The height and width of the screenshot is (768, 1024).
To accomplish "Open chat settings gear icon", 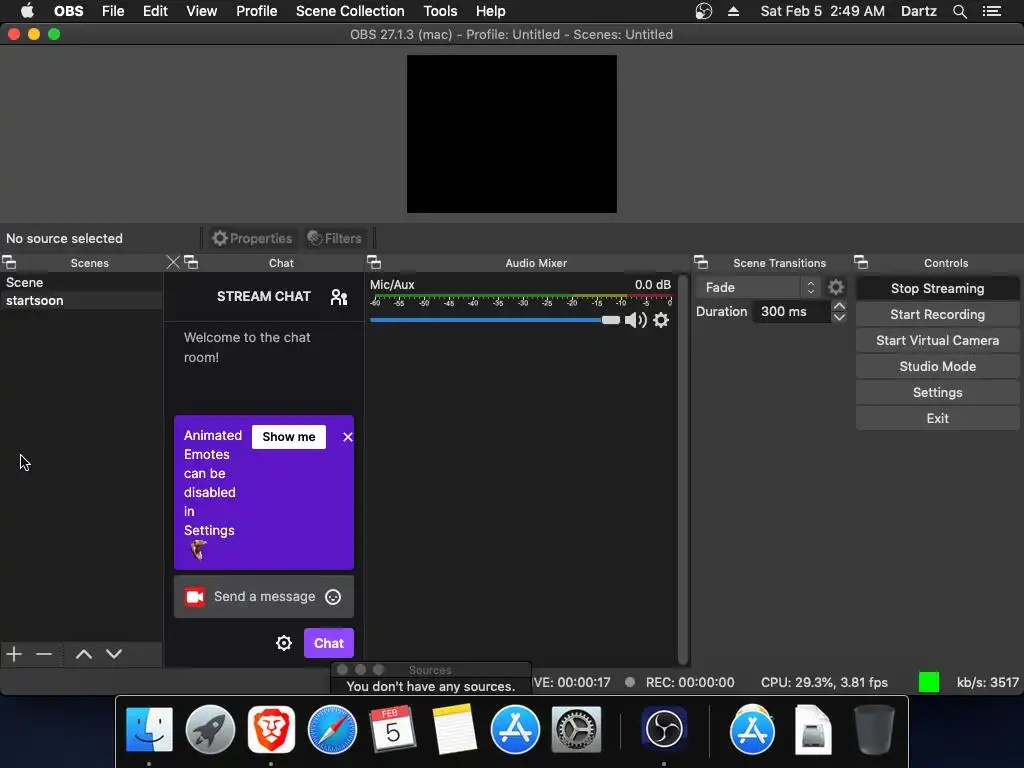I will (x=283, y=643).
